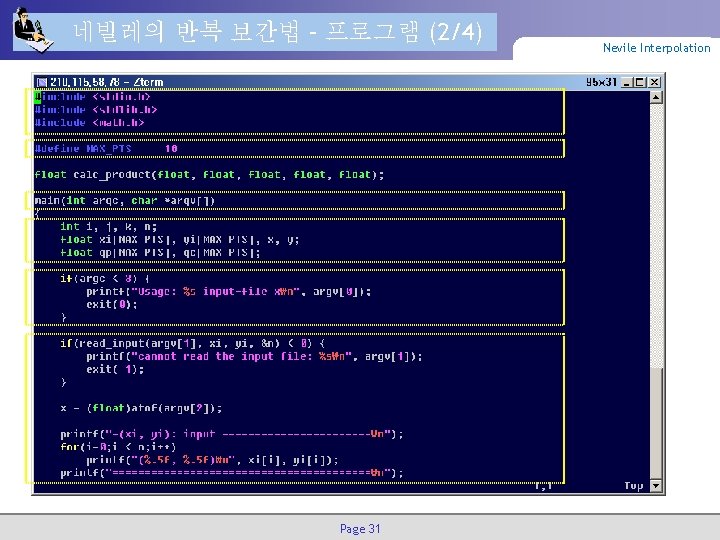
Task: Click the 'Page 31' footer text
Action: [x=360, y=529]
